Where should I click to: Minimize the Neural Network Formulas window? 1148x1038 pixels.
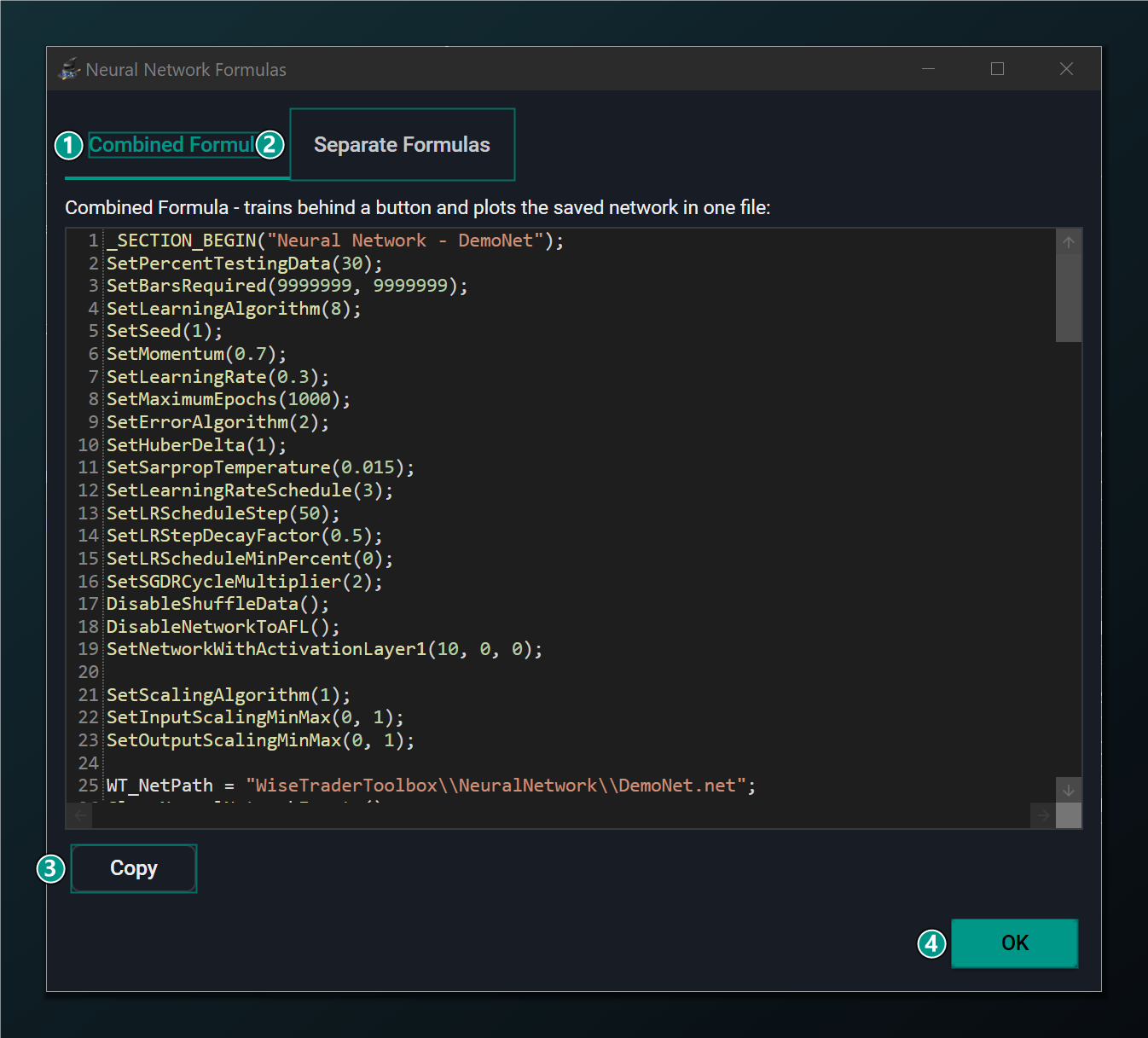click(929, 69)
